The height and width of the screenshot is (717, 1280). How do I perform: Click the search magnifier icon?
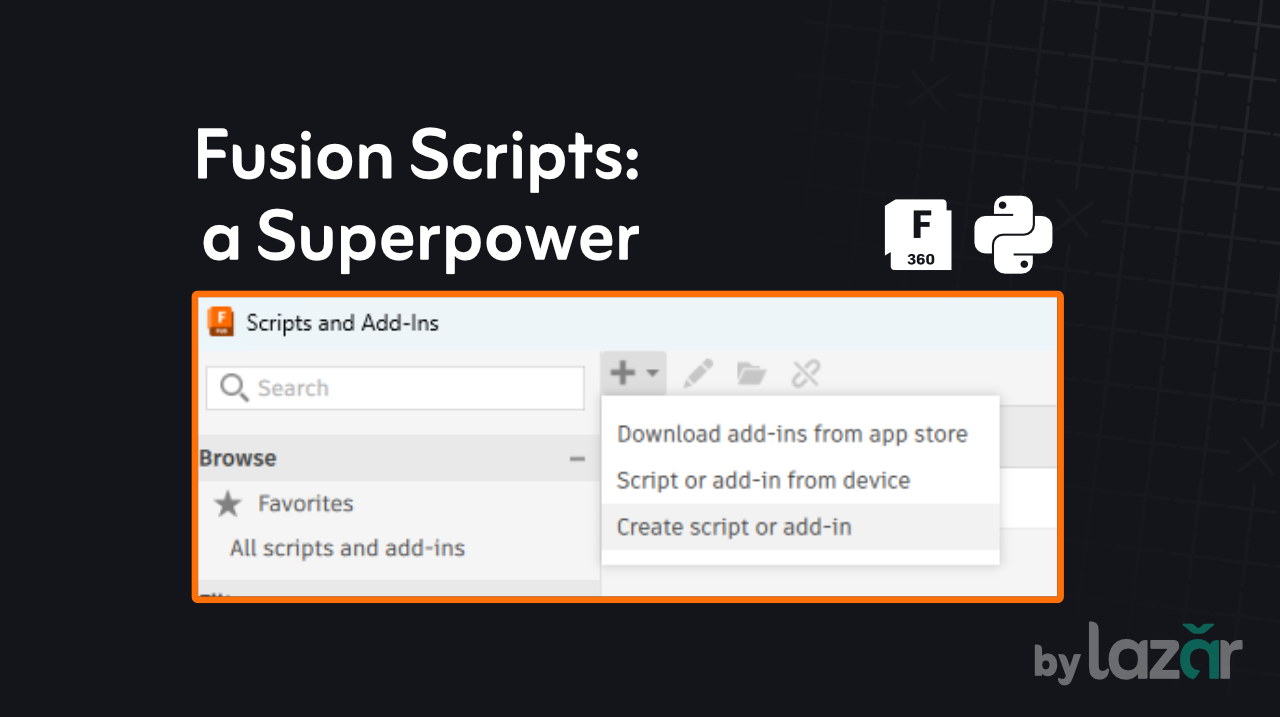pos(233,388)
